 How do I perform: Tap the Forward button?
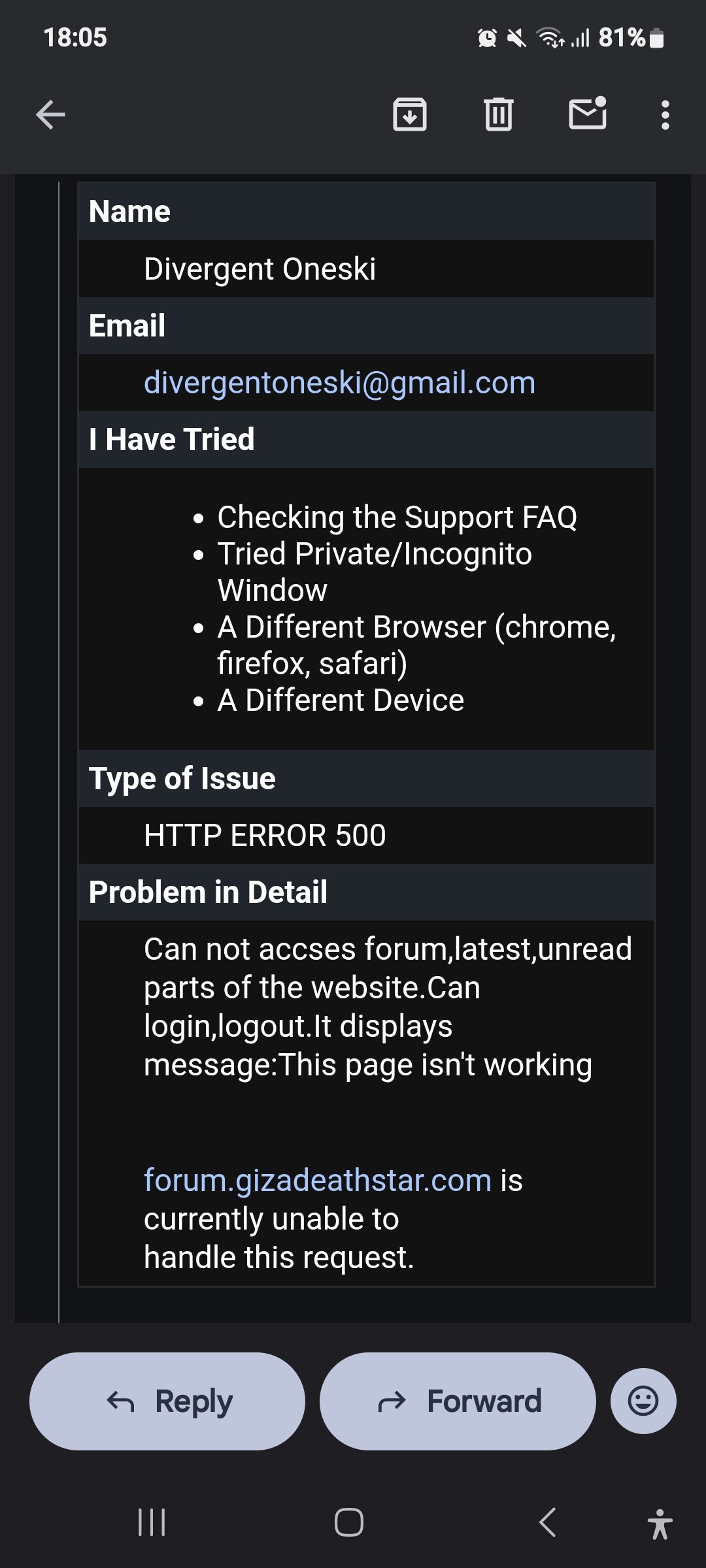(458, 1401)
